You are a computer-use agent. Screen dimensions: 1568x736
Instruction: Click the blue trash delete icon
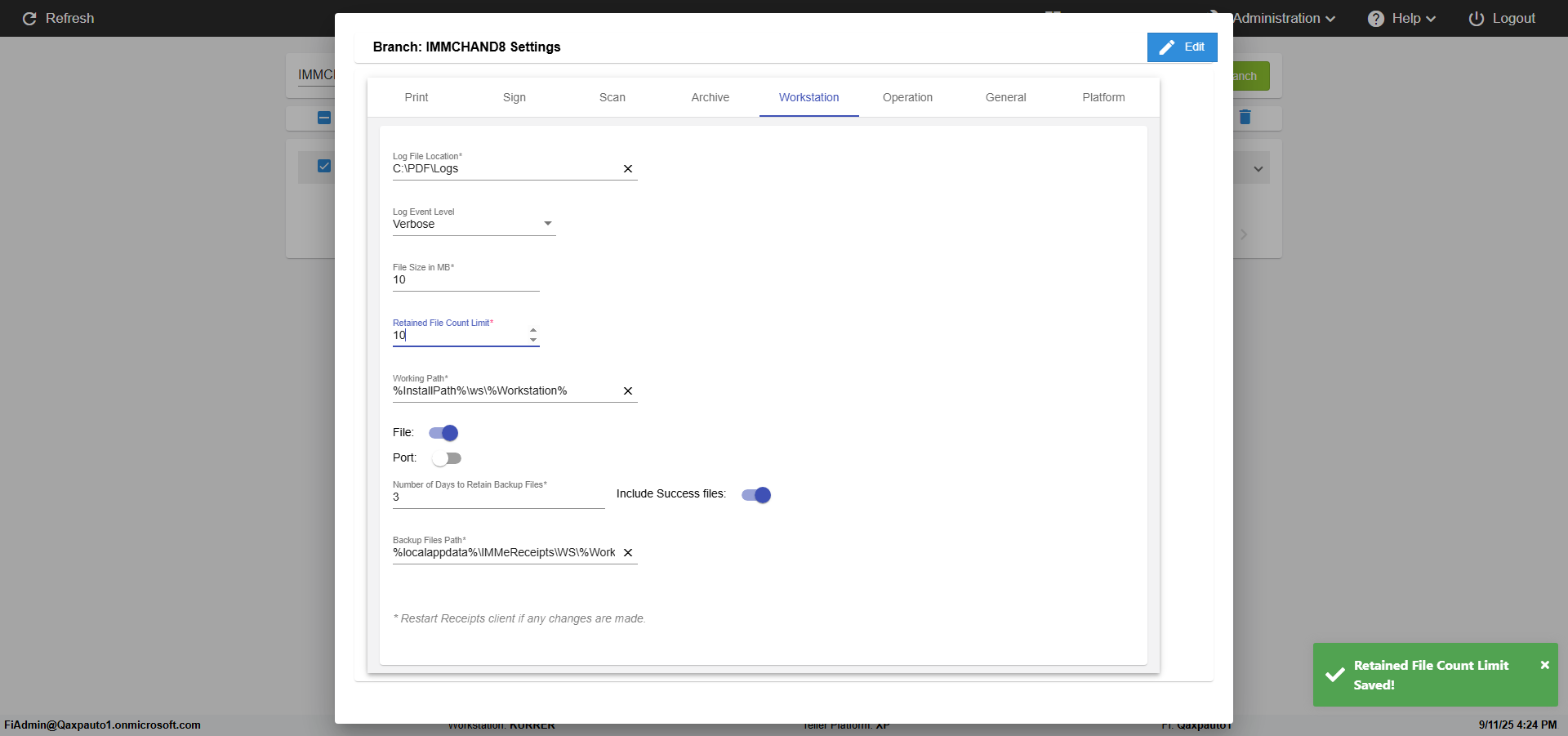1245,117
